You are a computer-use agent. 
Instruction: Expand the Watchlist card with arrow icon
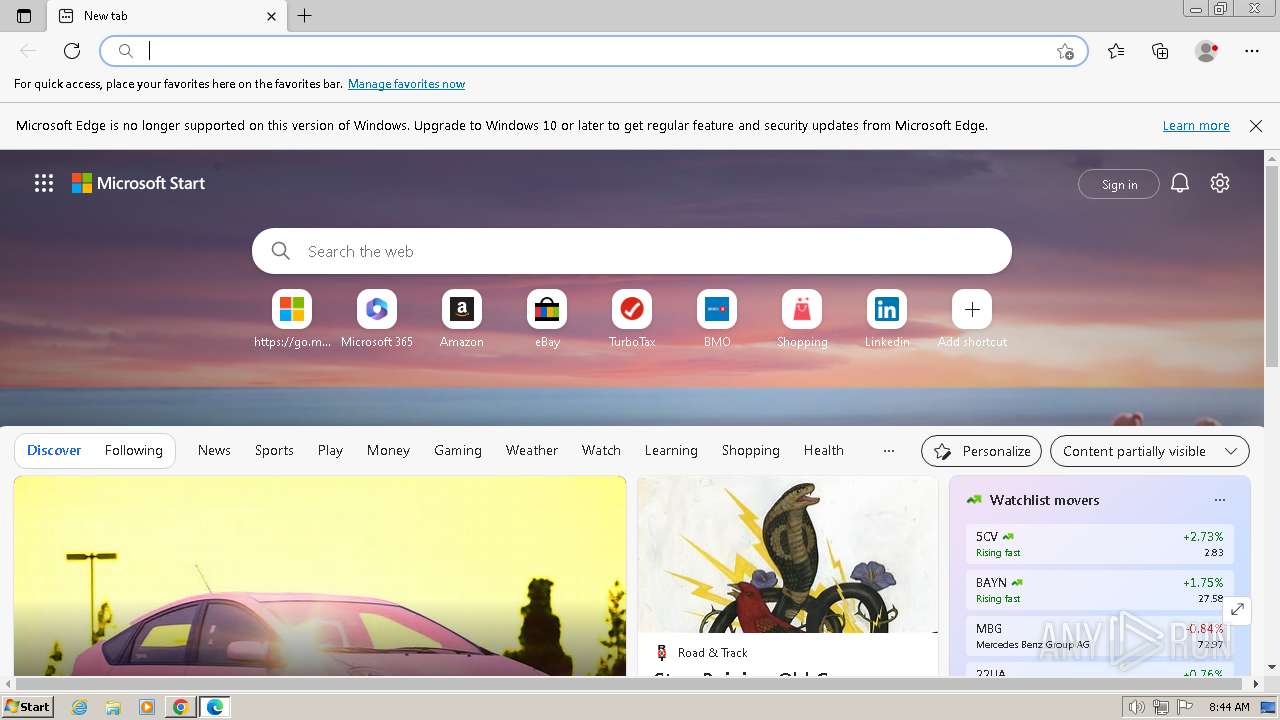(1237, 609)
